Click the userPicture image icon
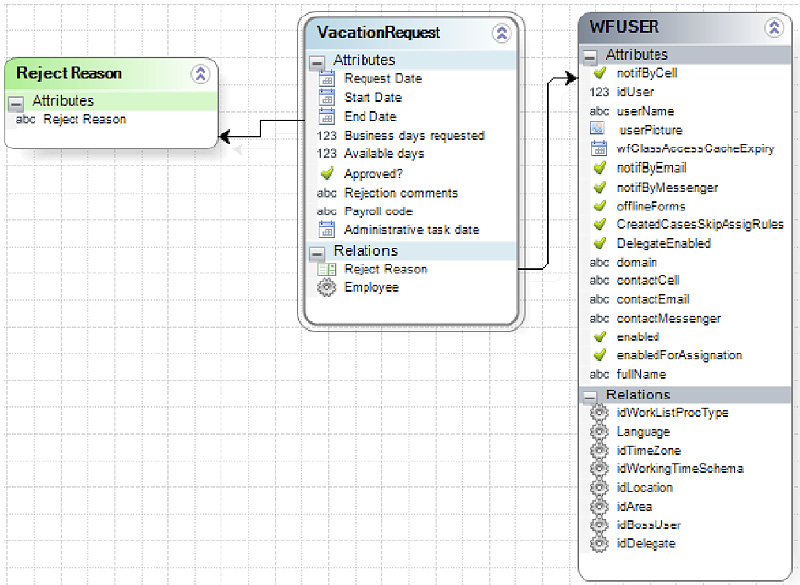800x585 pixels. (x=597, y=128)
